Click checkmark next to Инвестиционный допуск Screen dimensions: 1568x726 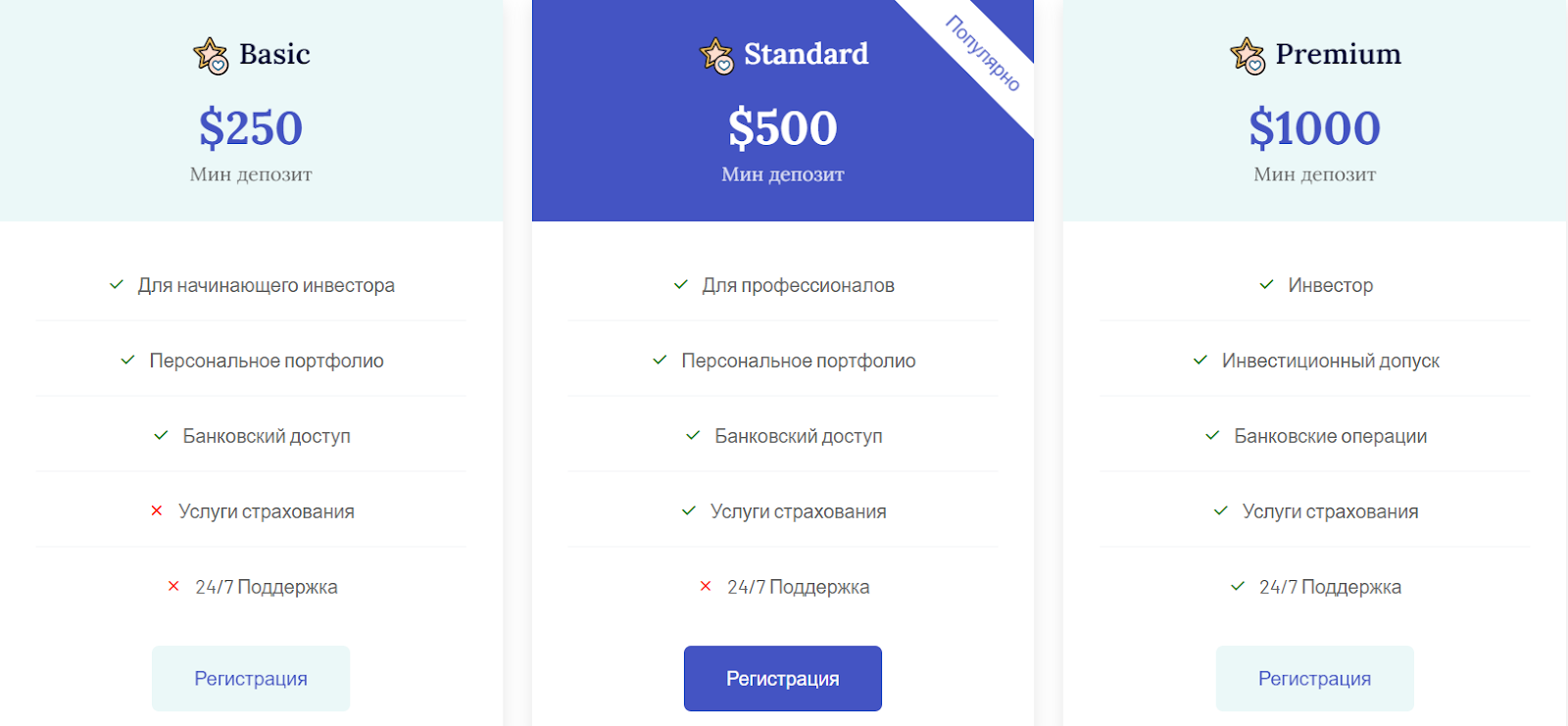coord(1200,360)
